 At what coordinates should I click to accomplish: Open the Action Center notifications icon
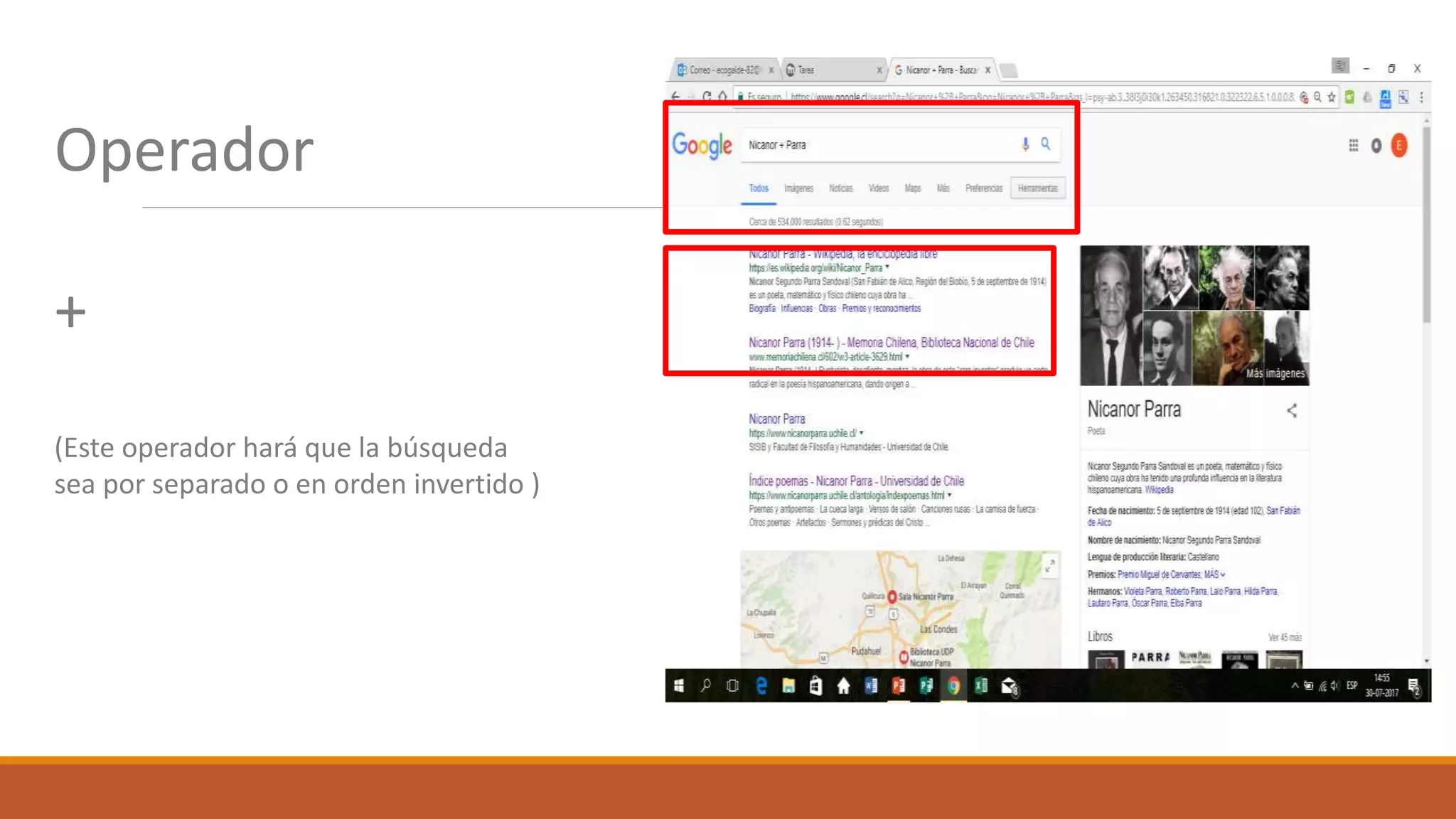coord(1414,687)
